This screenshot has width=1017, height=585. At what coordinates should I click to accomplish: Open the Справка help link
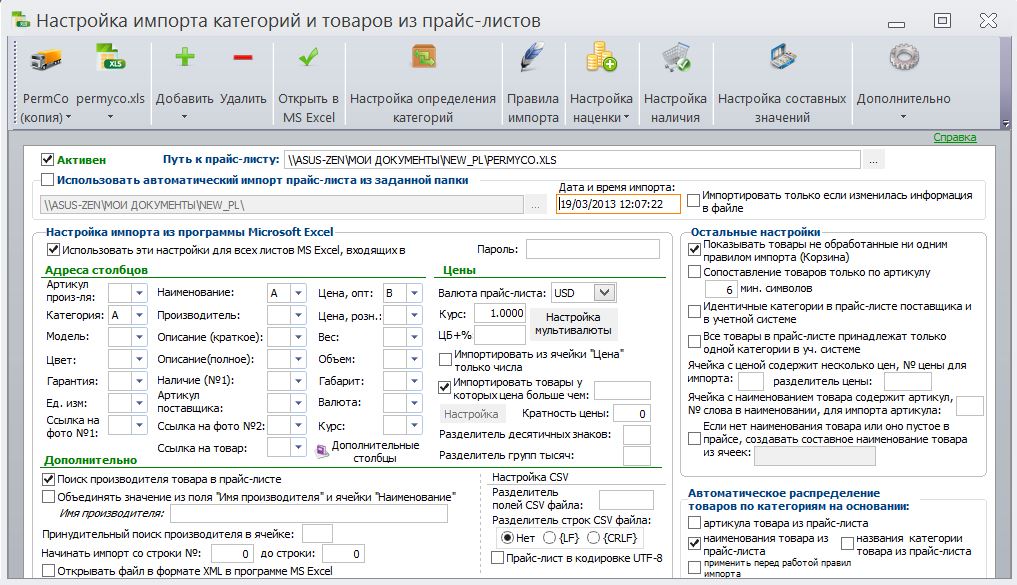(x=955, y=137)
